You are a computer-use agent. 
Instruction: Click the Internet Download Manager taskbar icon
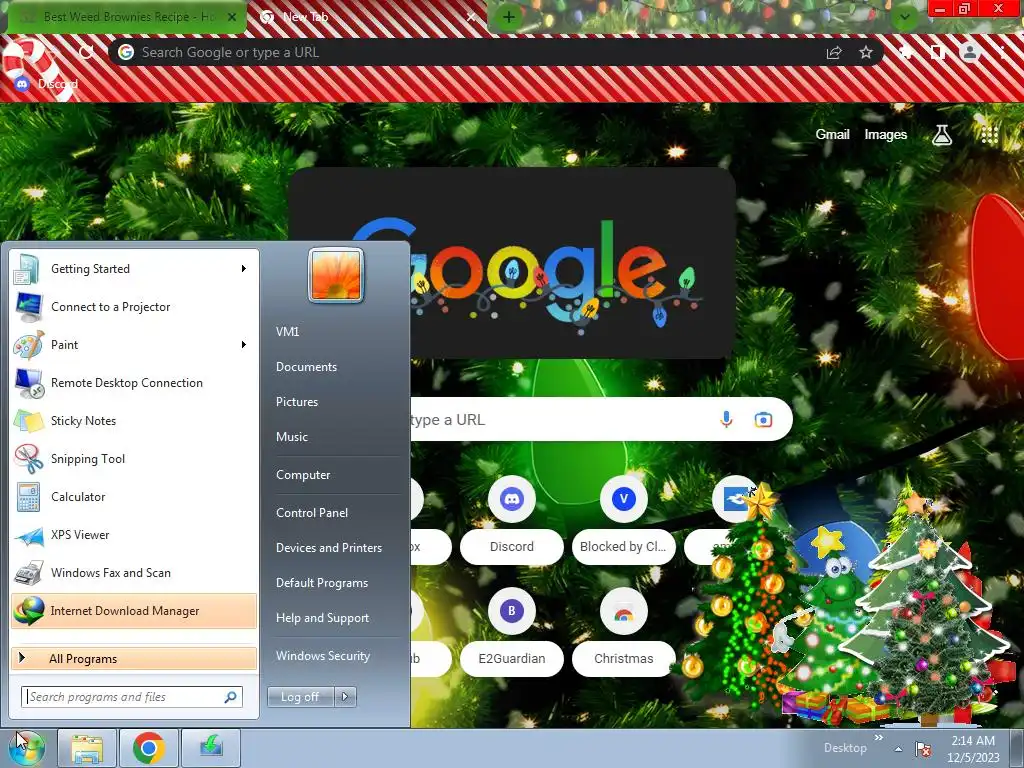coord(210,748)
